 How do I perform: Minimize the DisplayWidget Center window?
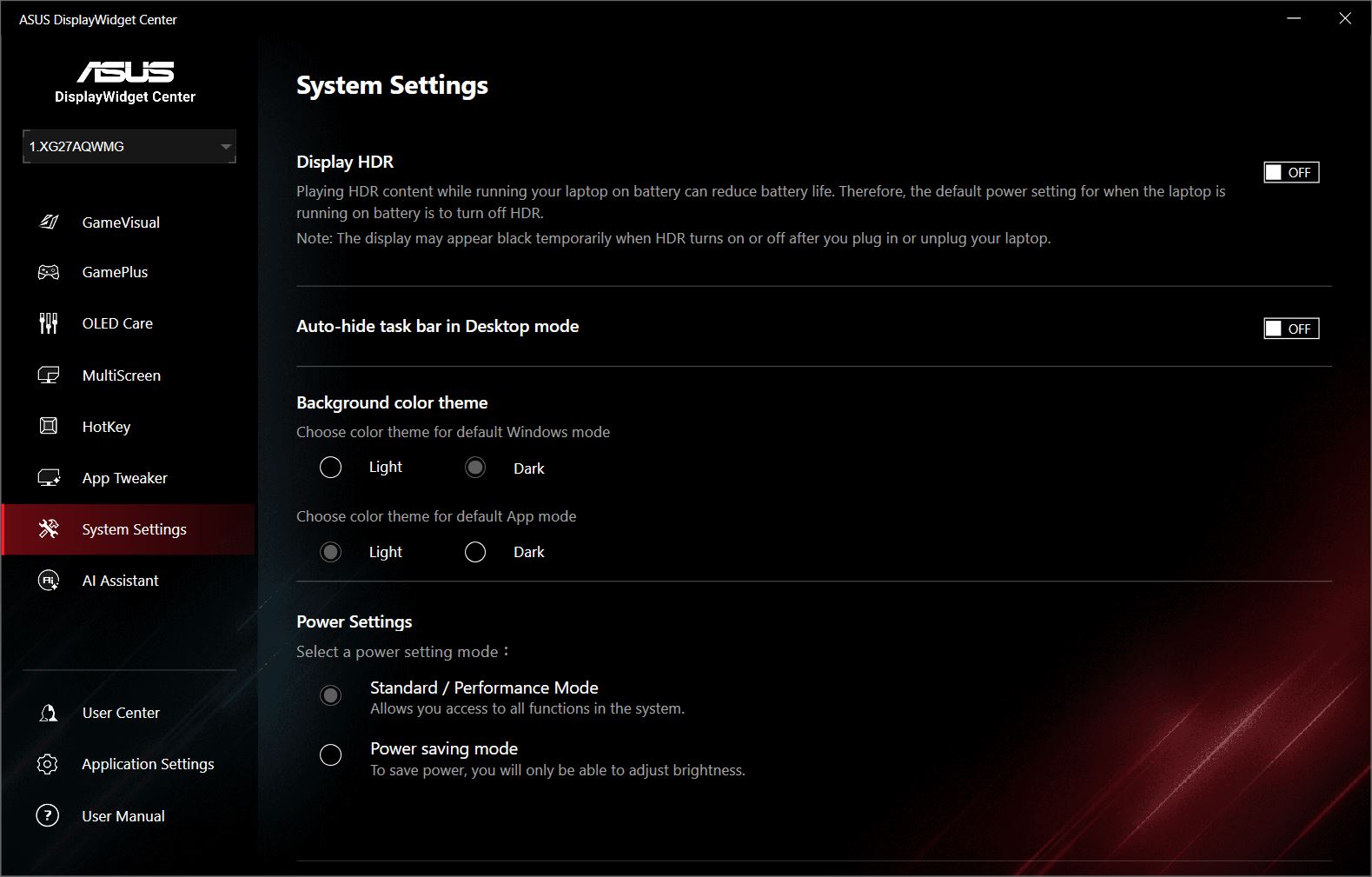coord(1294,18)
